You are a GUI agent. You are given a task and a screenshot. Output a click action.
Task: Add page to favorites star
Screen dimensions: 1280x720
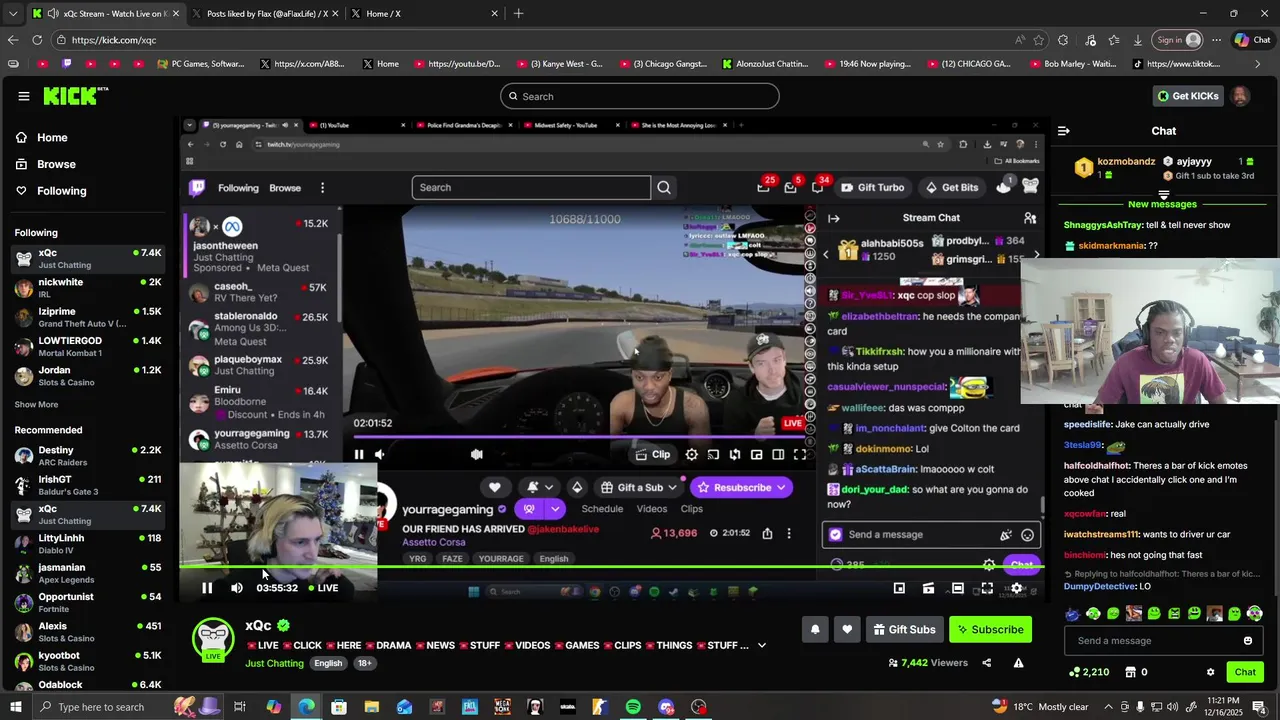[1039, 40]
